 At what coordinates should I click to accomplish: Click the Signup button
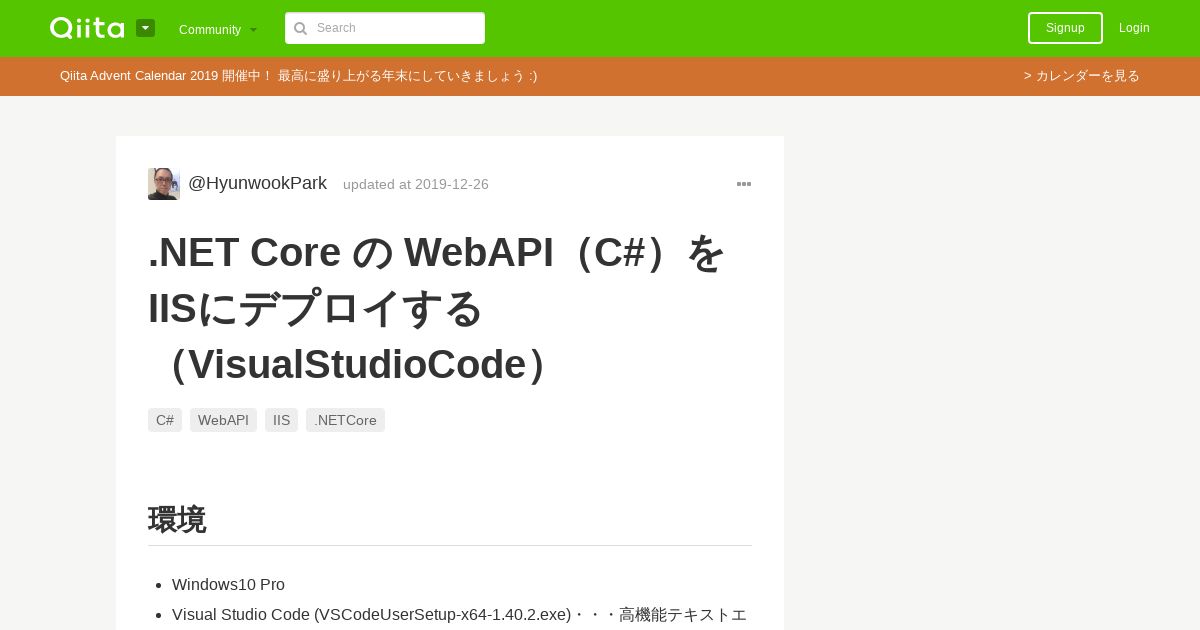1065,28
